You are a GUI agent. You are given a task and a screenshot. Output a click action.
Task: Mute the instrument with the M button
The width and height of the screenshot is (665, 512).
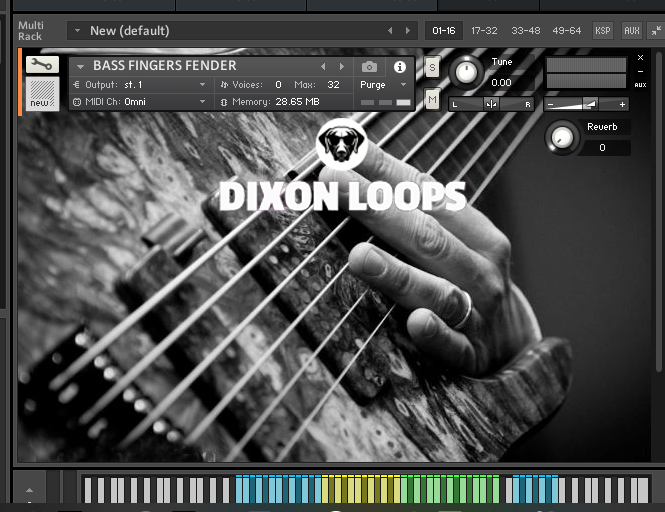click(x=432, y=99)
